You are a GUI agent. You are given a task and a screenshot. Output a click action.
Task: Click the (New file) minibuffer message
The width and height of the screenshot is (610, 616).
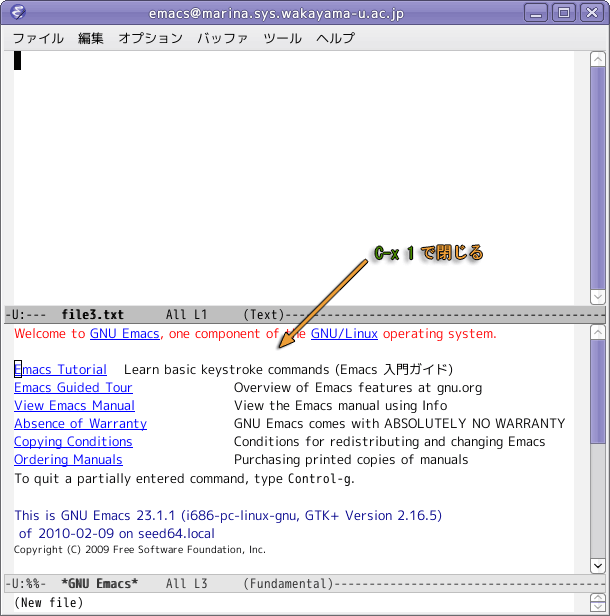point(49,603)
